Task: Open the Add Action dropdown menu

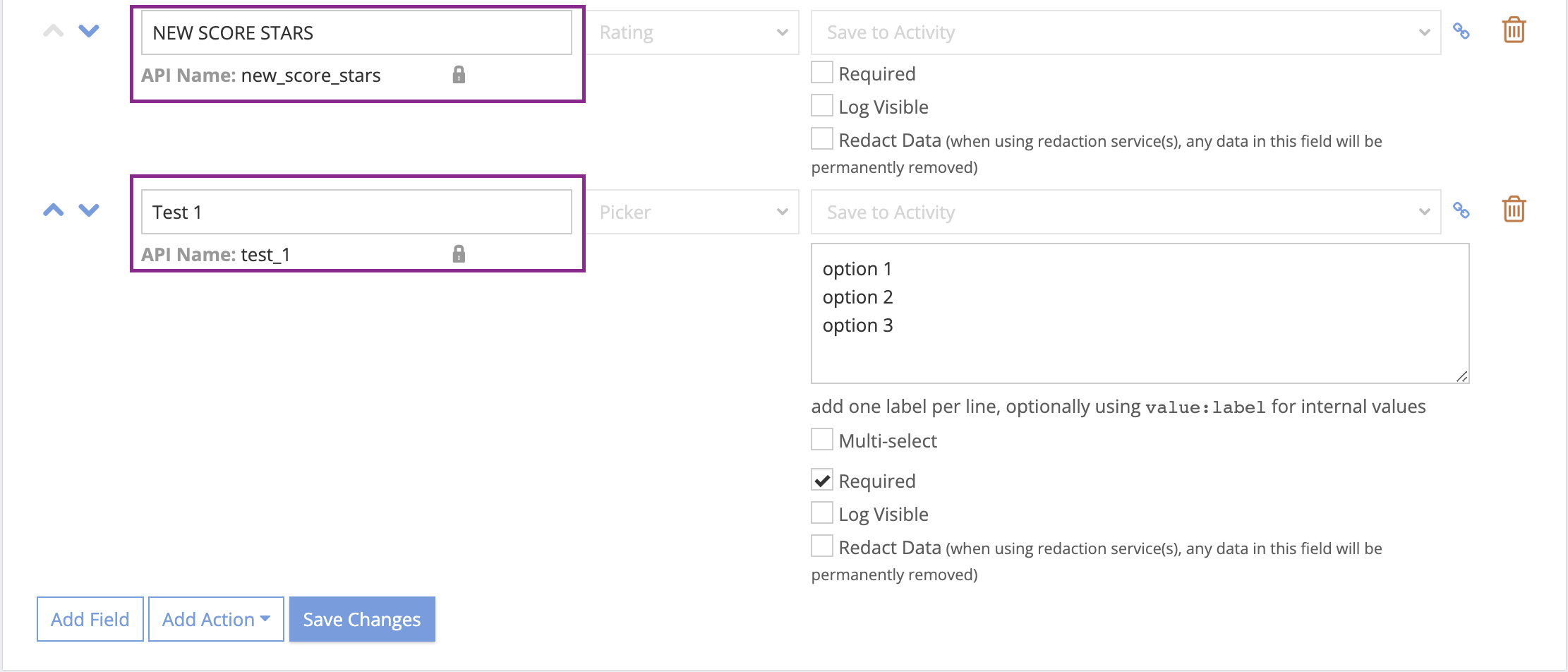Action: 216,619
